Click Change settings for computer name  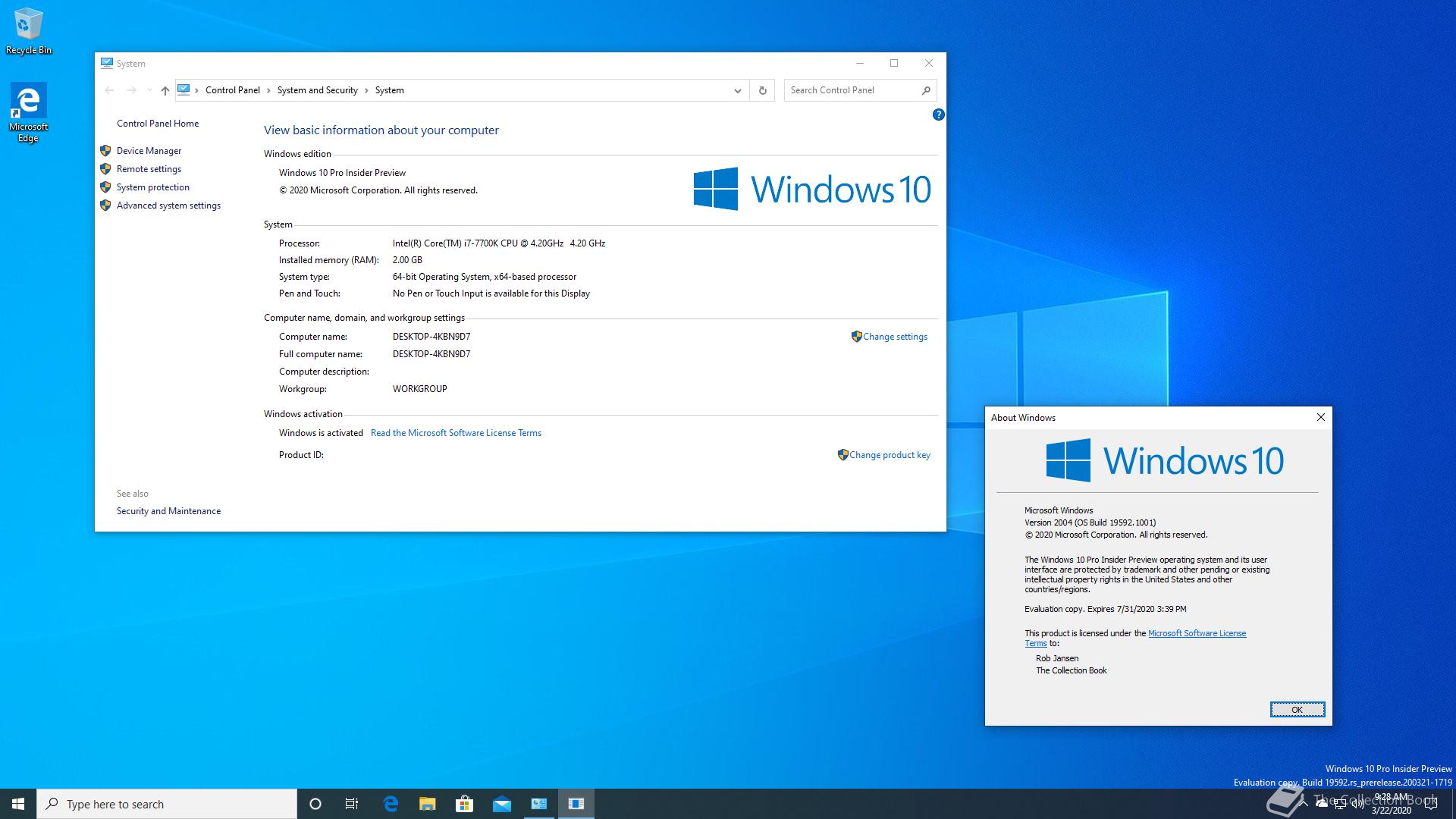[x=895, y=337]
